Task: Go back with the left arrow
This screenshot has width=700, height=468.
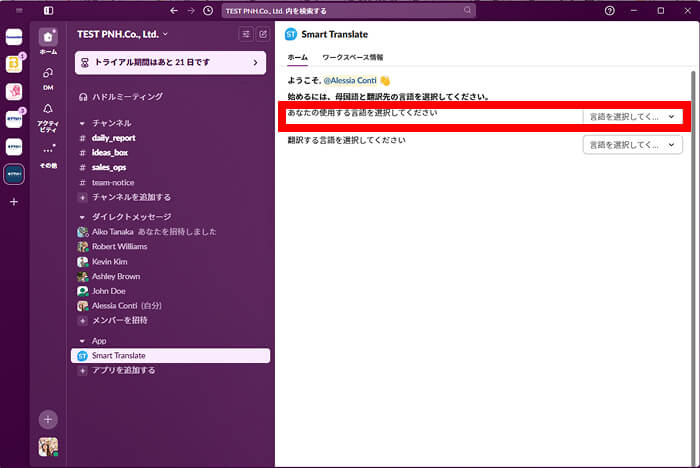Action: 174,11
